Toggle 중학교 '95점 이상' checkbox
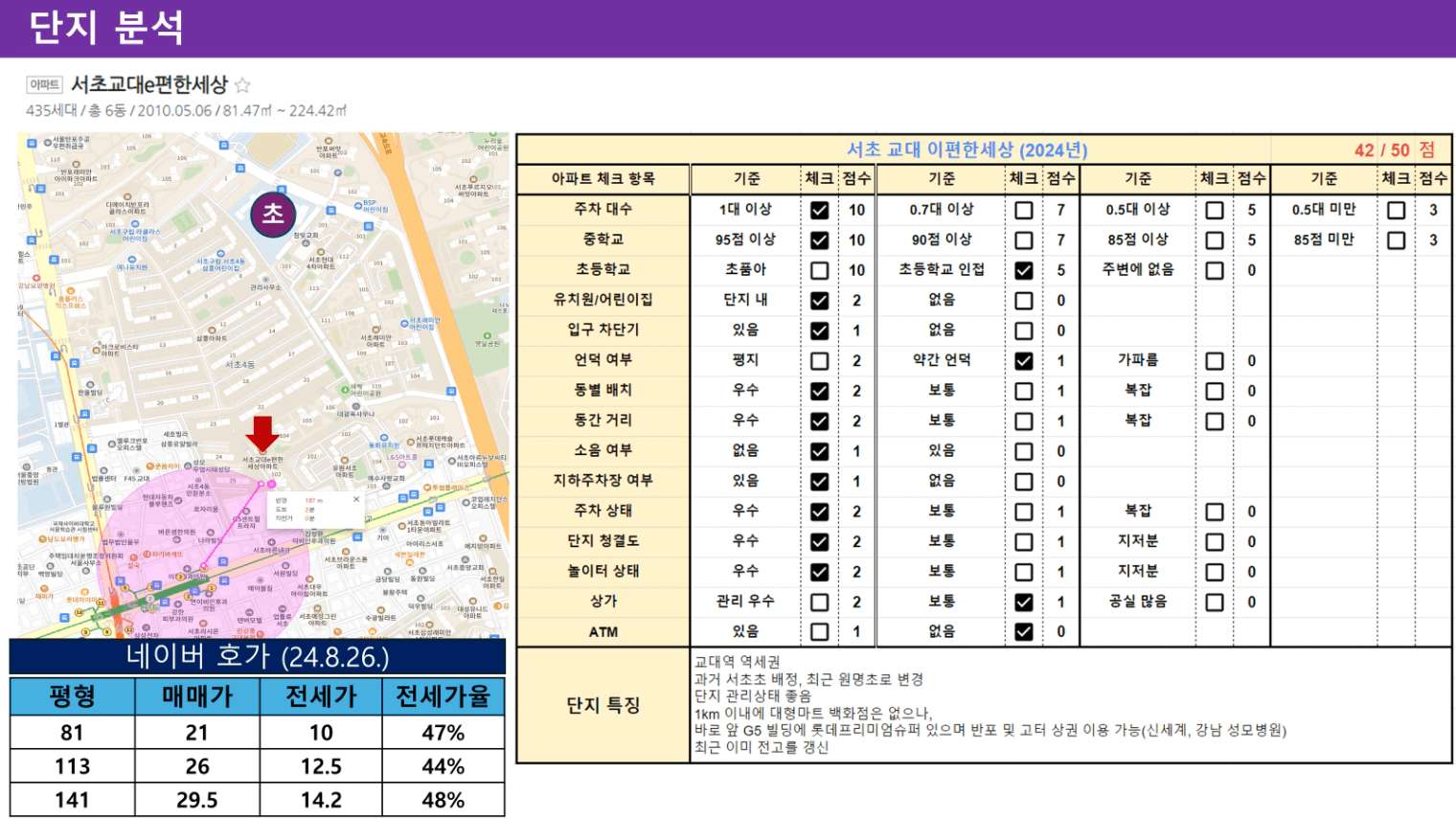This screenshot has height=819, width=1456. [819, 240]
